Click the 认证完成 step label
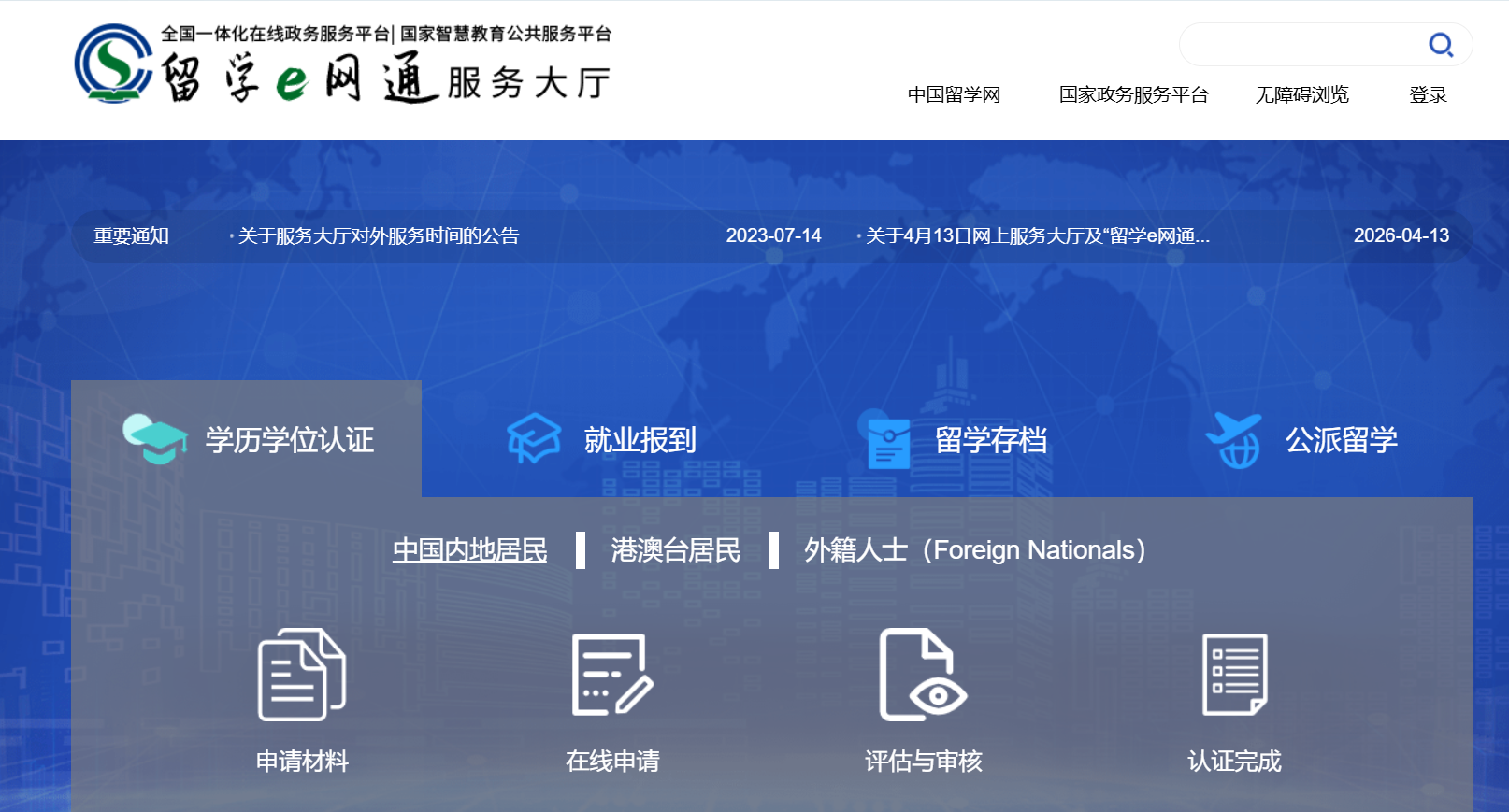The width and height of the screenshot is (1509, 812). [x=1234, y=762]
